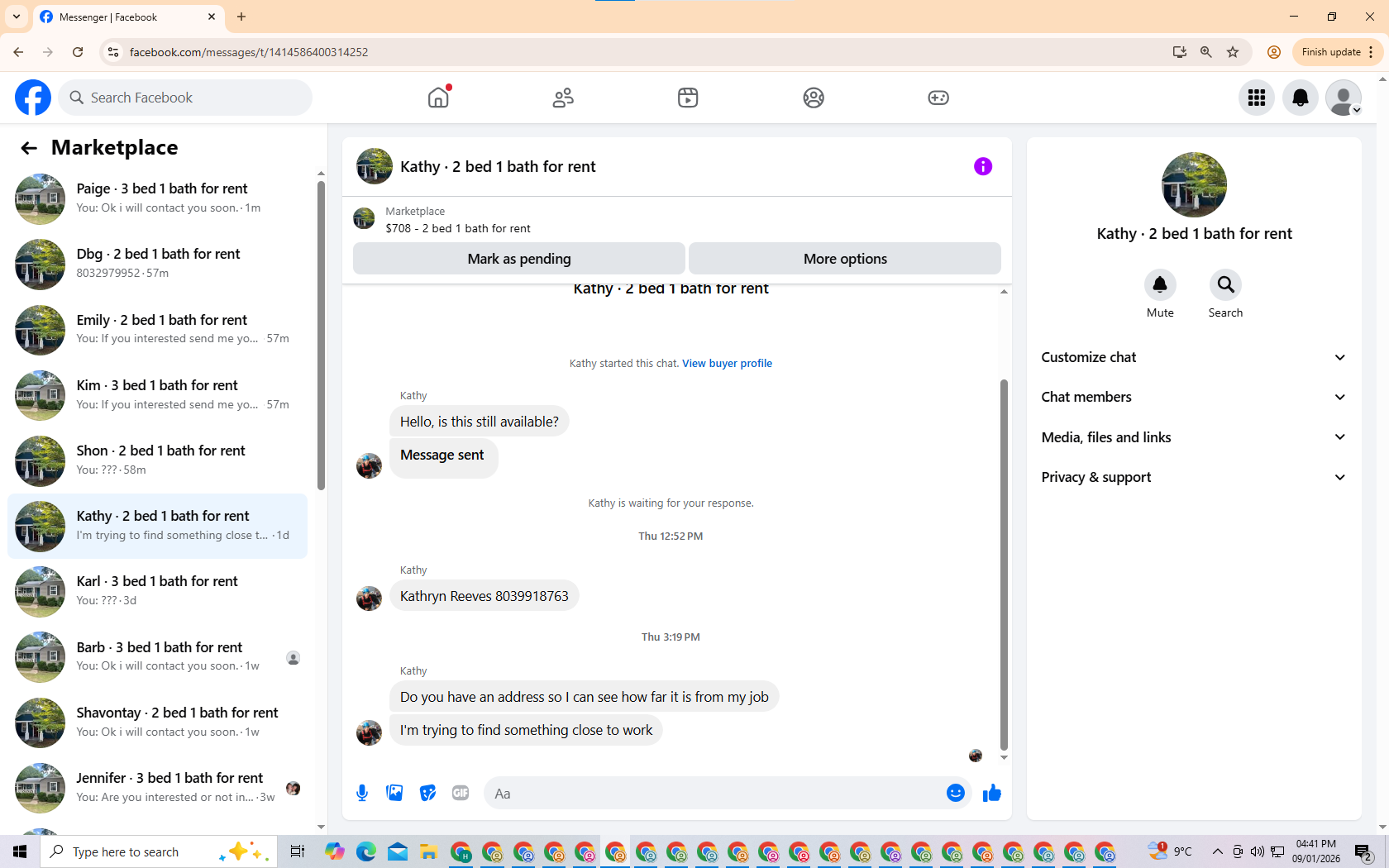Open File Explorer from the taskbar
The image size is (1389, 868).
tap(428, 851)
